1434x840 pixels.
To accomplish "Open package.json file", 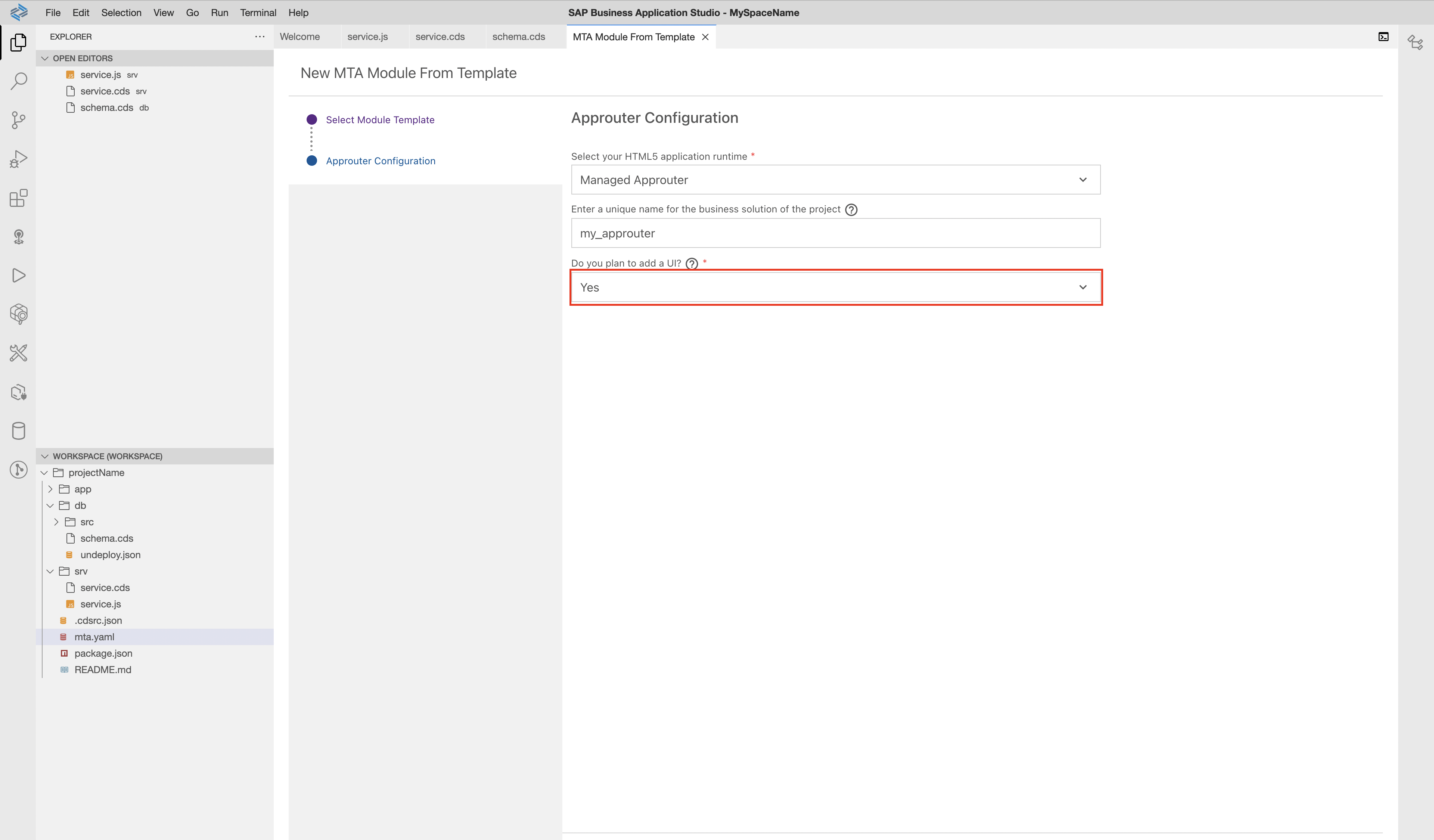I will tap(154, 653).
